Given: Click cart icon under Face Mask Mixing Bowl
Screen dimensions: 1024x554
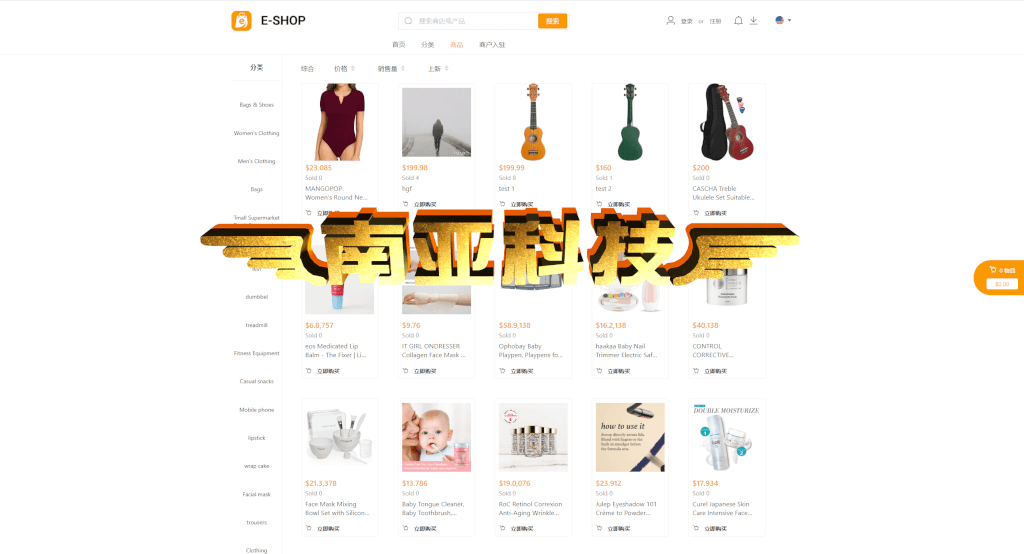Looking at the screenshot, I should pos(309,528).
